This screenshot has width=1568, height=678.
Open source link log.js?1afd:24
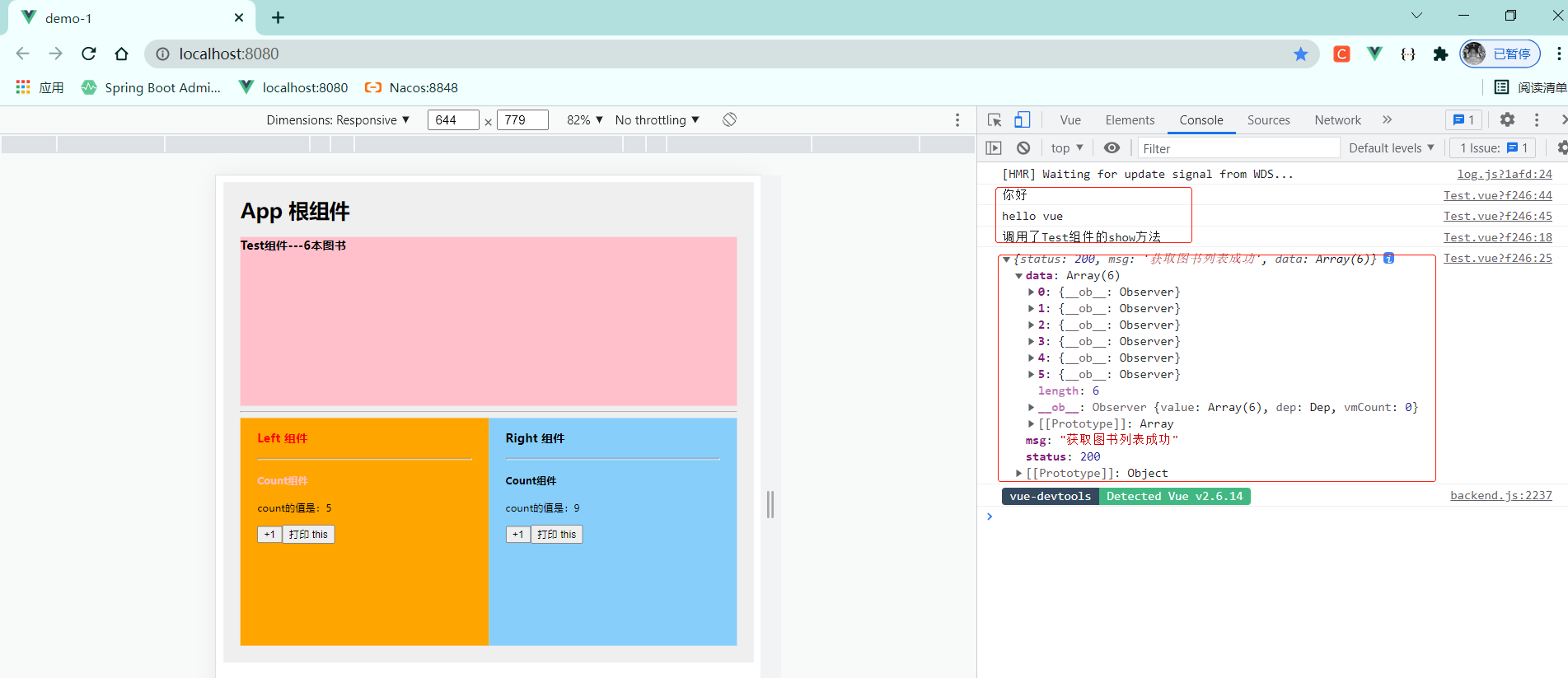pyautogui.click(x=1505, y=174)
